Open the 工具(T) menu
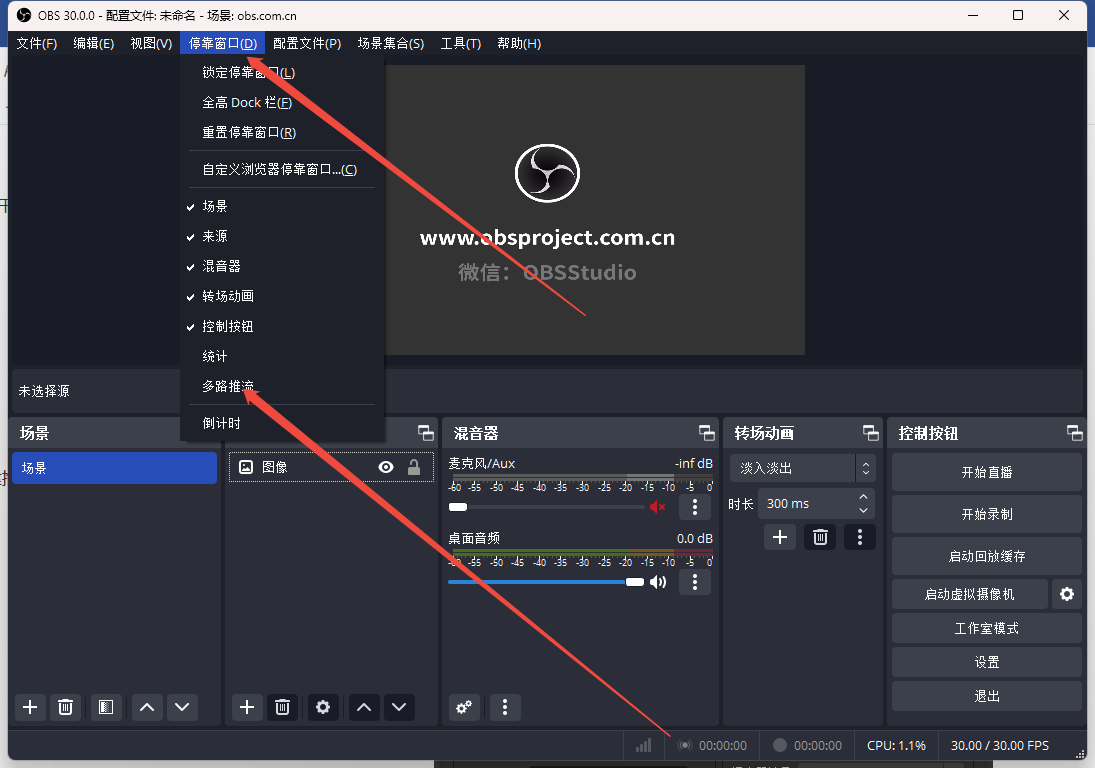The width and height of the screenshot is (1095, 768). [460, 43]
